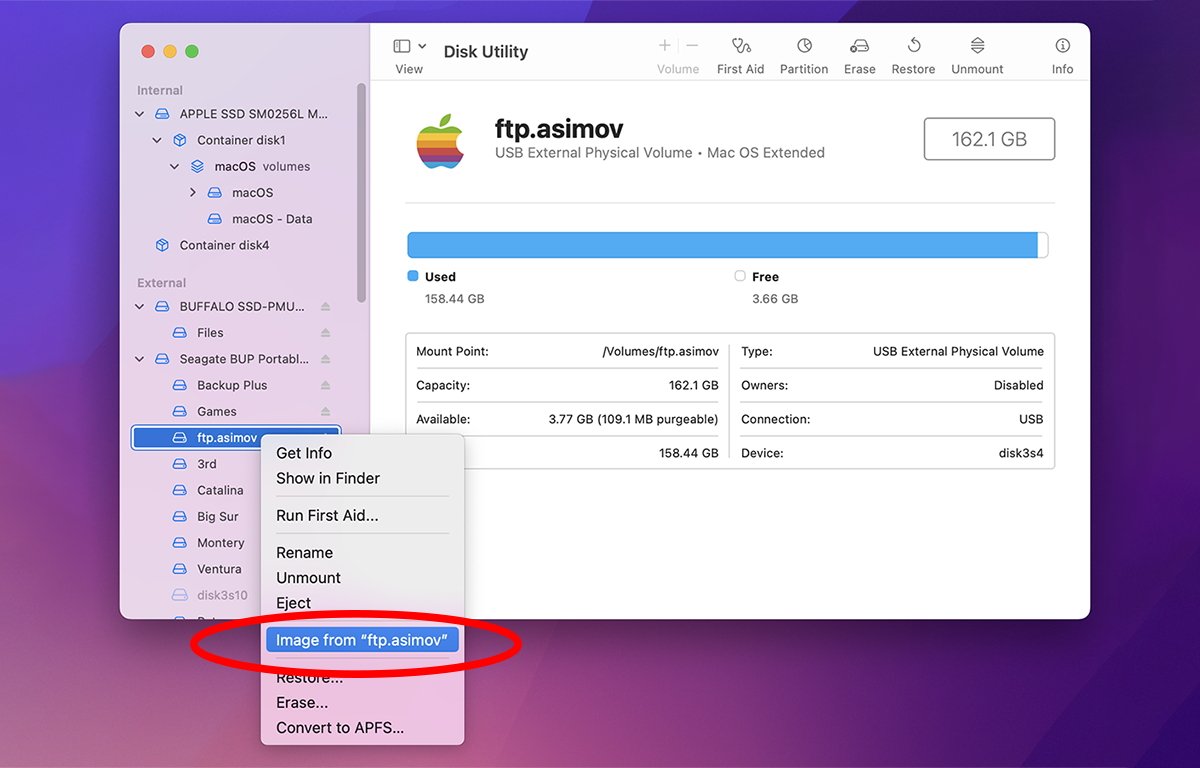Click the disk icon next to Montery
Image resolution: width=1200 pixels, height=768 pixels.
(180, 543)
